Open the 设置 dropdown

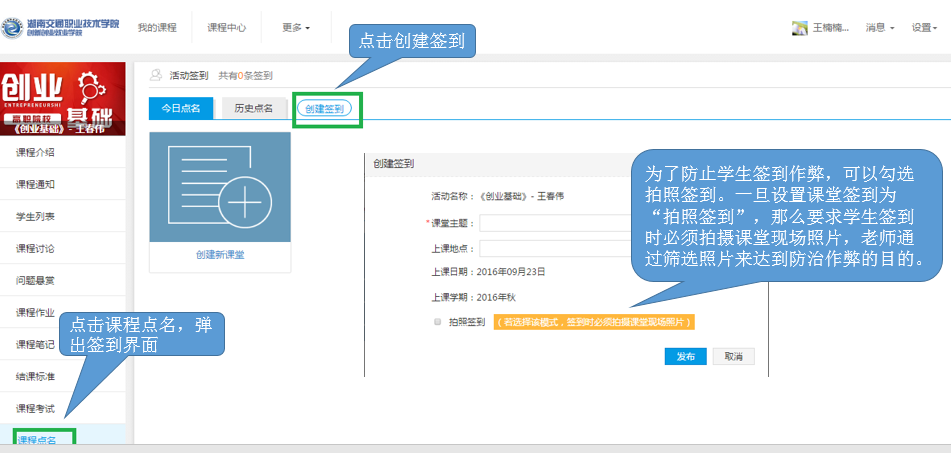925,28
